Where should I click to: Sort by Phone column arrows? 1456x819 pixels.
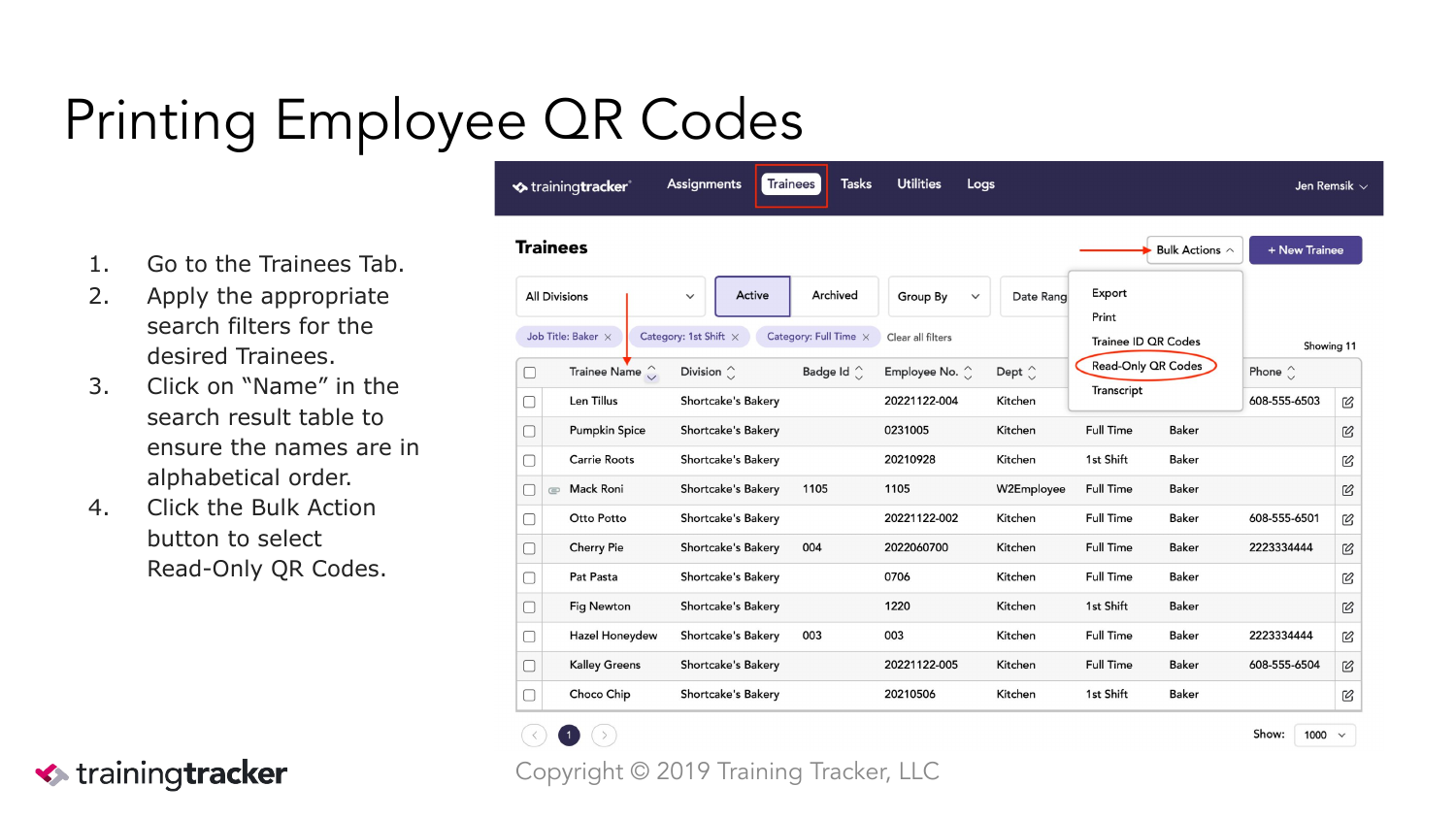[1291, 373]
